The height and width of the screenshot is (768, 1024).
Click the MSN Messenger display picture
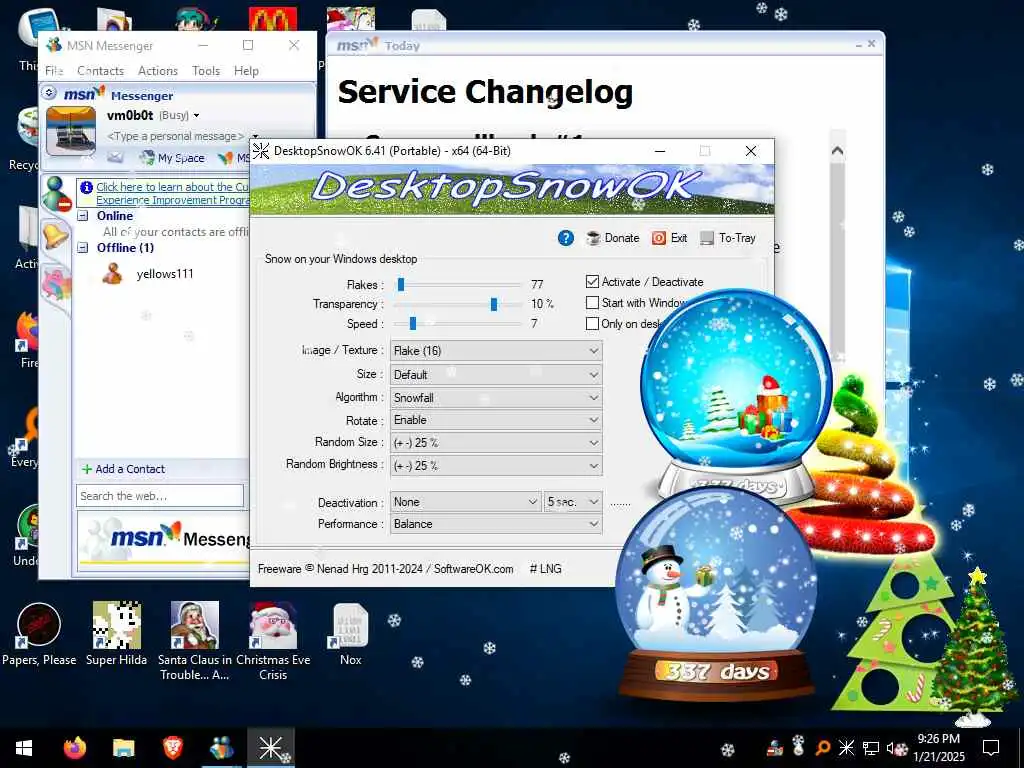[71, 131]
